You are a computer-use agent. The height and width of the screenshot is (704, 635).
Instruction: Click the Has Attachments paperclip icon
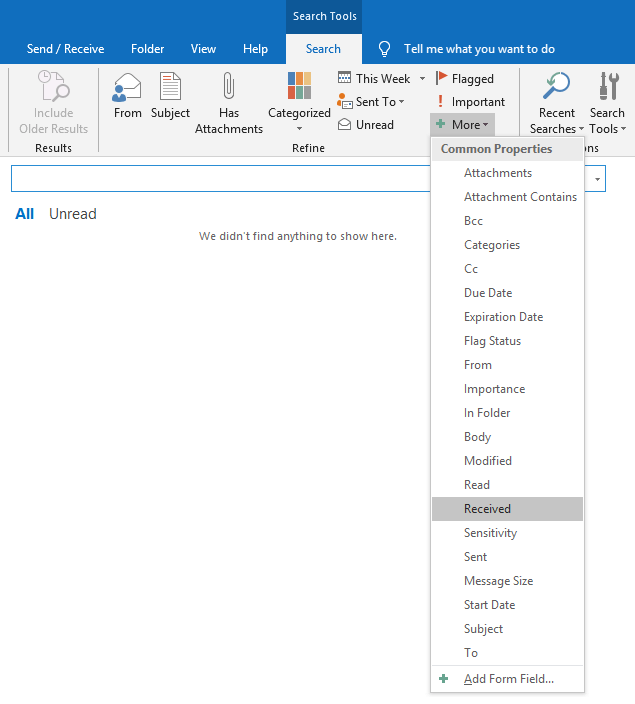pos(229,85)
